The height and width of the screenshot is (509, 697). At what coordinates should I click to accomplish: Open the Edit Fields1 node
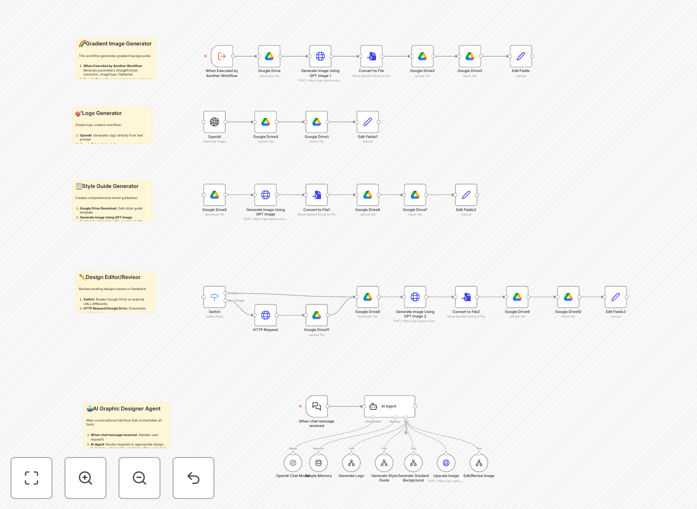(368, 122)
